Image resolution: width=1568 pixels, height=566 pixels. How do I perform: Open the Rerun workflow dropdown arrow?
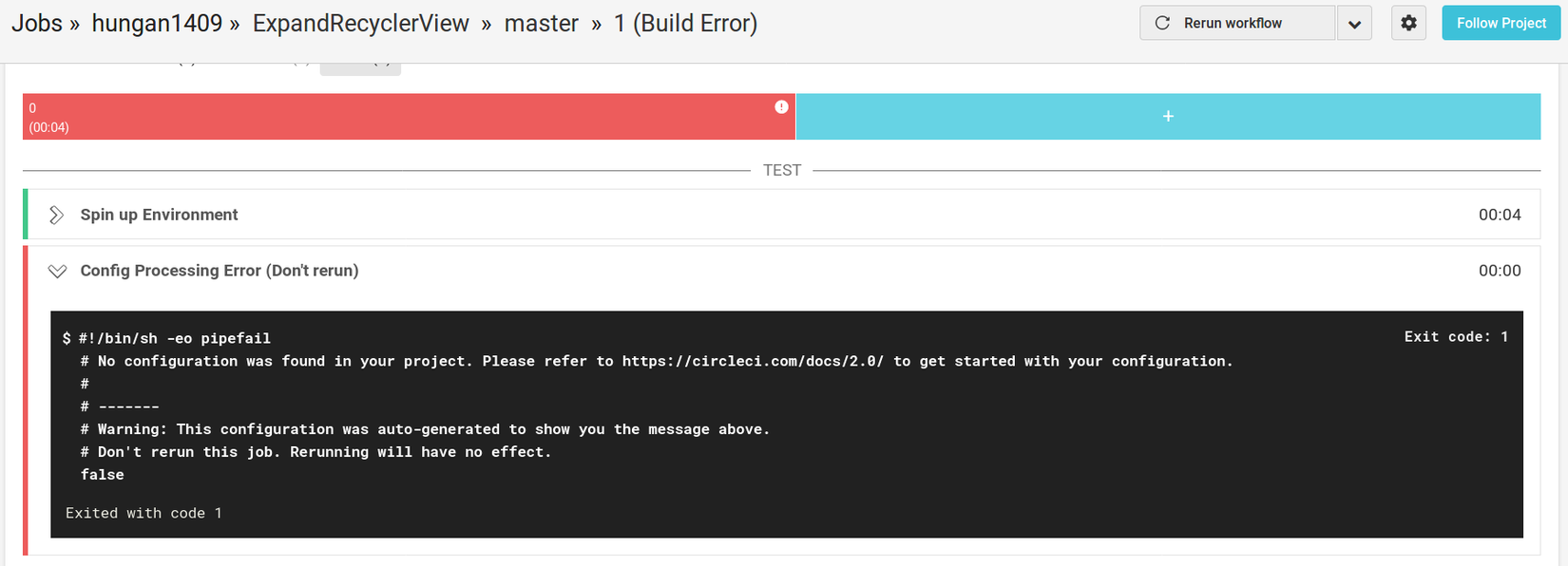pos(1354,24)
